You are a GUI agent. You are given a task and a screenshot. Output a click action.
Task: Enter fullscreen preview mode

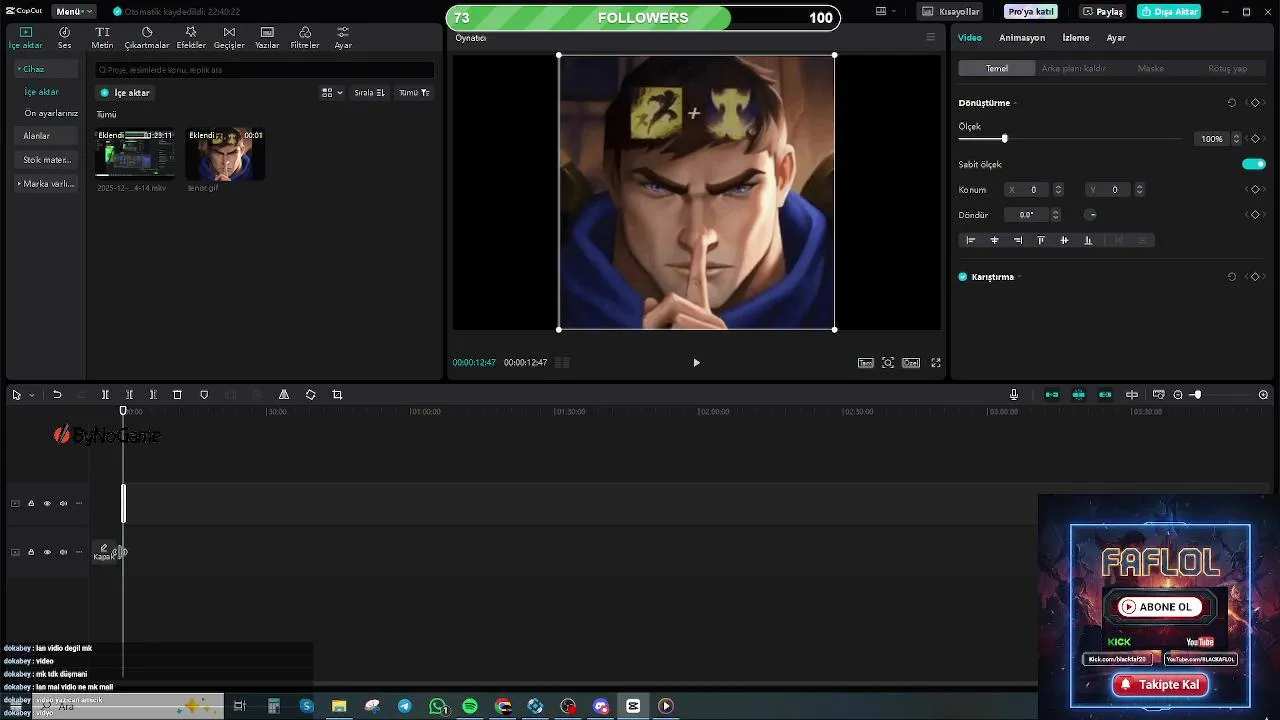(936, 363)
